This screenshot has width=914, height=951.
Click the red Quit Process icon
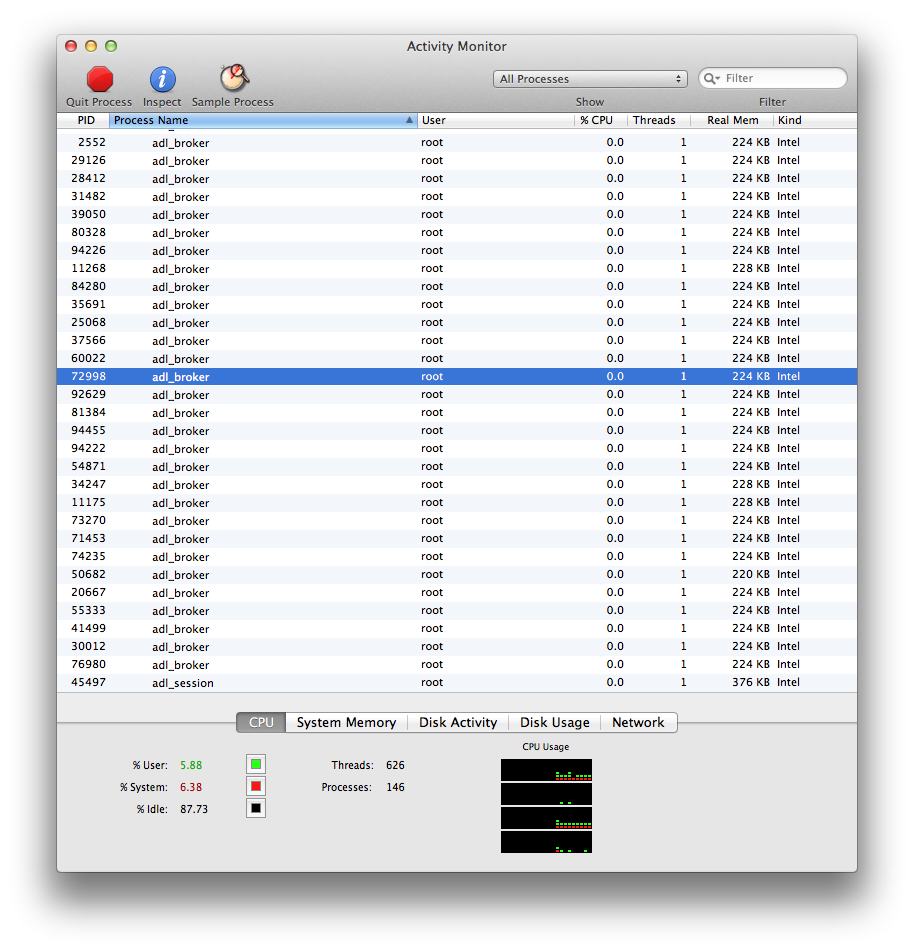[99, 79]
